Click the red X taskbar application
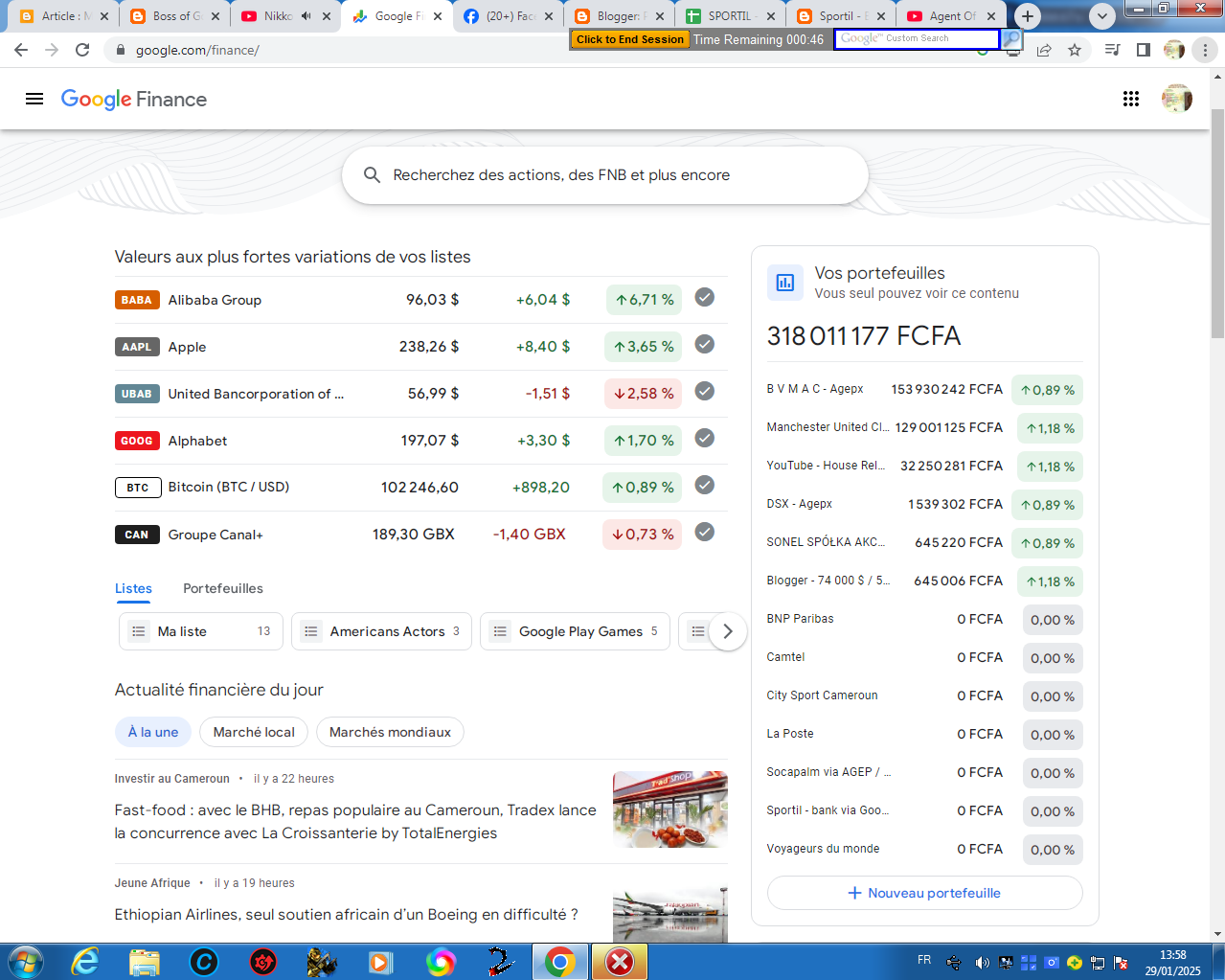 click(x=620, y=962)
